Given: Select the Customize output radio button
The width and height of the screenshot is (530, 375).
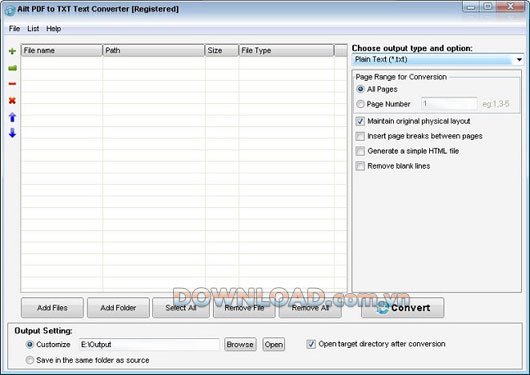Looking at the screenshot, I should click(x=30, y=344).
